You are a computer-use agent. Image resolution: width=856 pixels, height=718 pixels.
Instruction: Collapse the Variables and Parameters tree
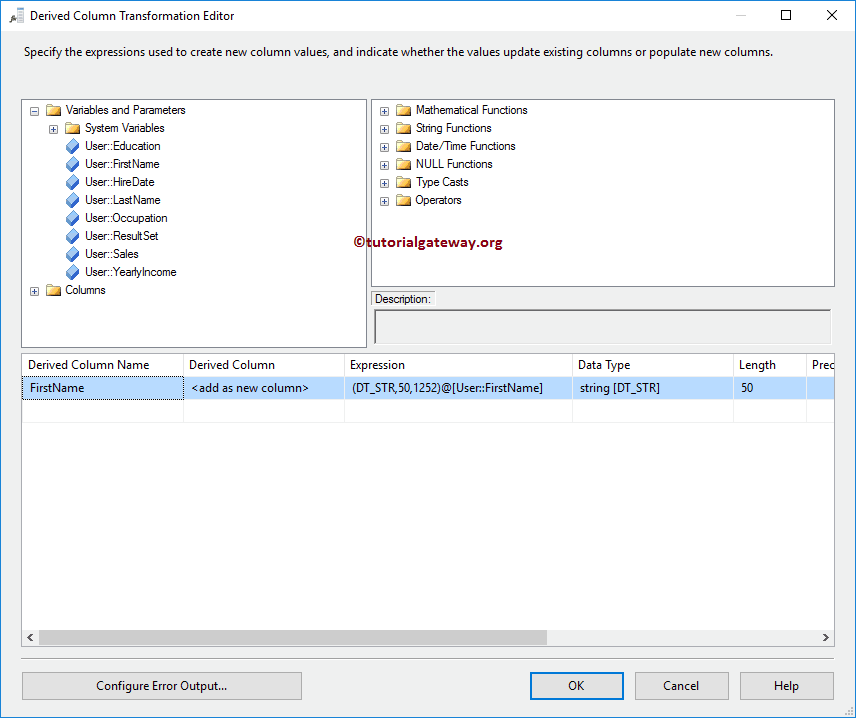point(34,109)
